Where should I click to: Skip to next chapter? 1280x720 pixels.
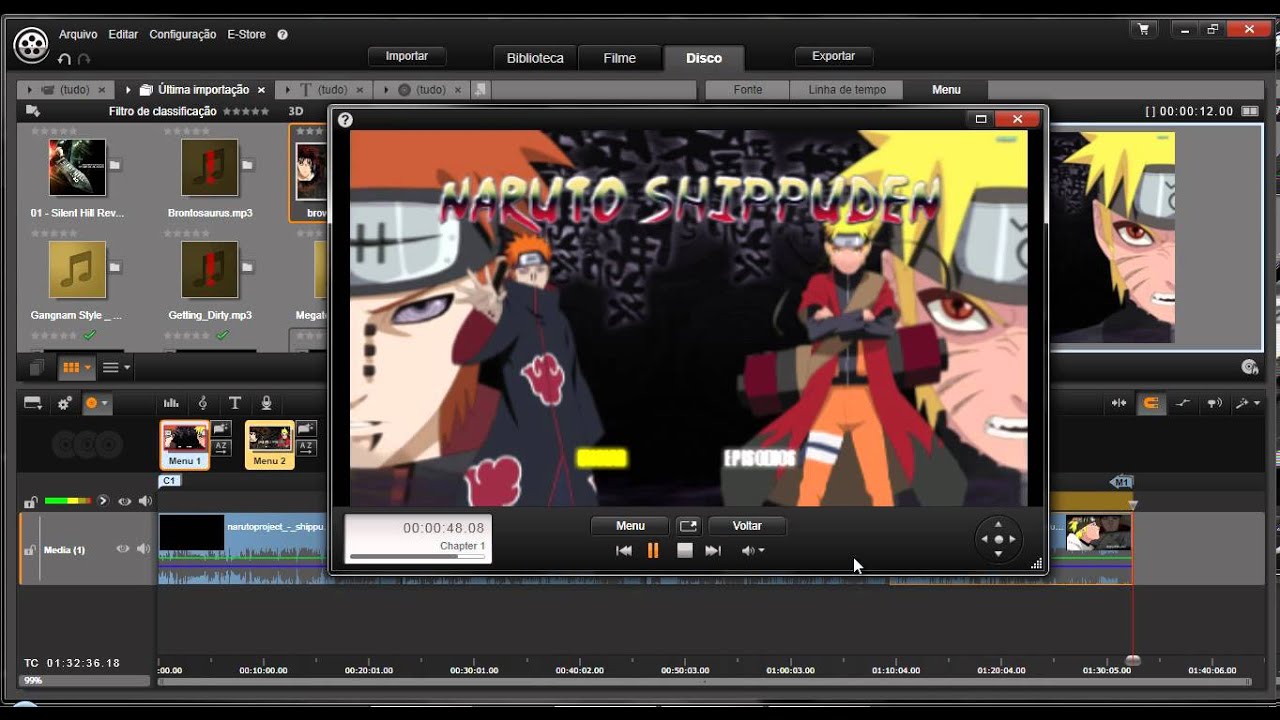pyautogui.click(x=713, y=550)
